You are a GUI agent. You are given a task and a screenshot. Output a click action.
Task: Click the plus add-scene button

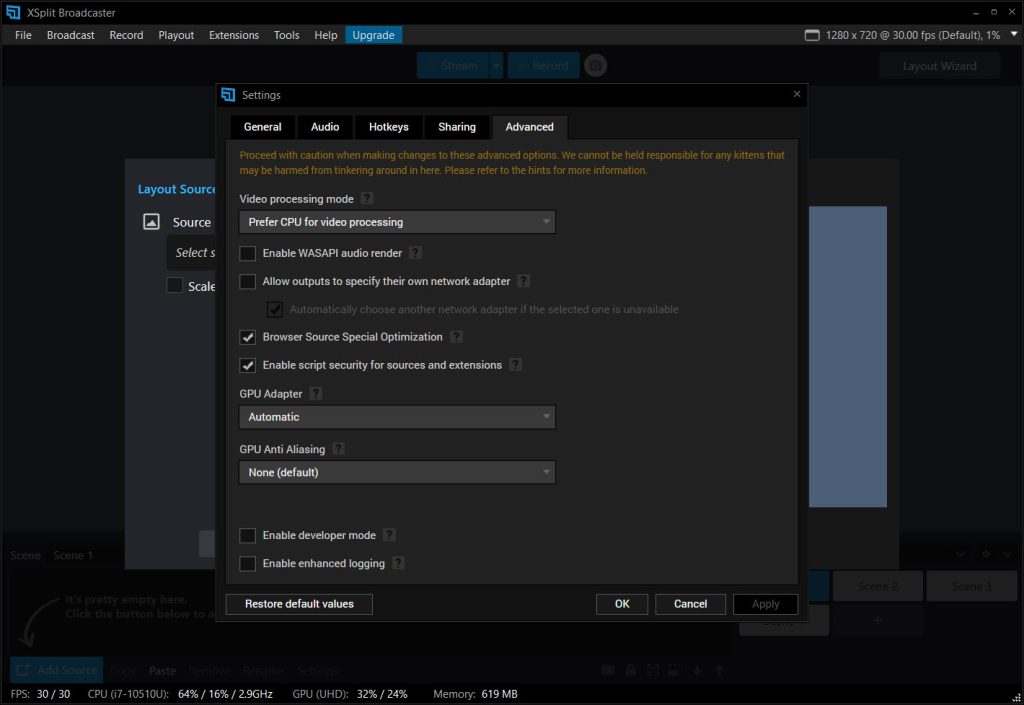(878, 619)
